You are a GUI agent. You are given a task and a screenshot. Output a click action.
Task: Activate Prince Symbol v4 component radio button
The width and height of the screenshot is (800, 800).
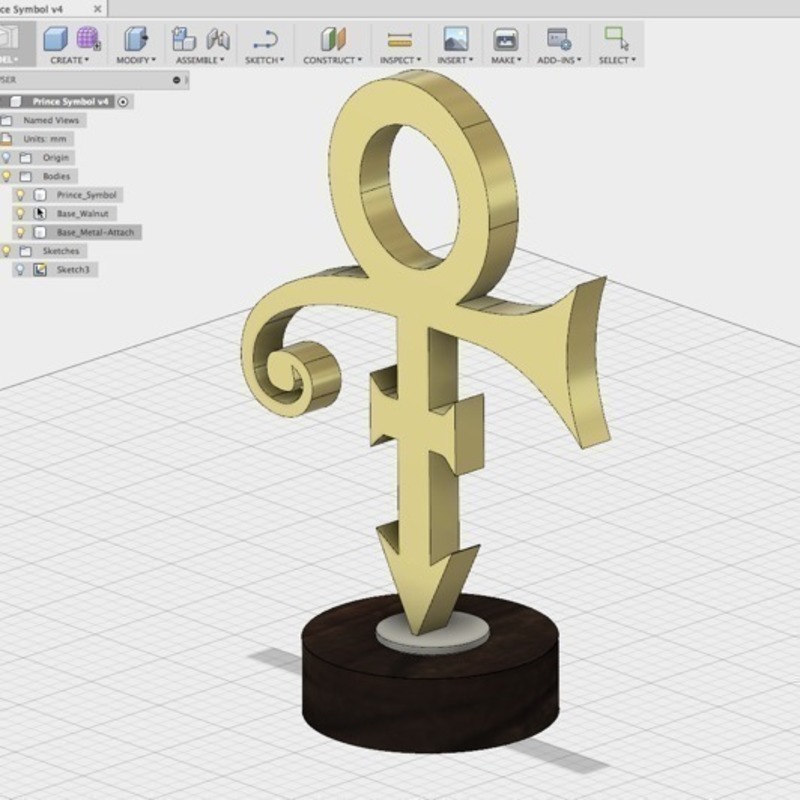123,102
